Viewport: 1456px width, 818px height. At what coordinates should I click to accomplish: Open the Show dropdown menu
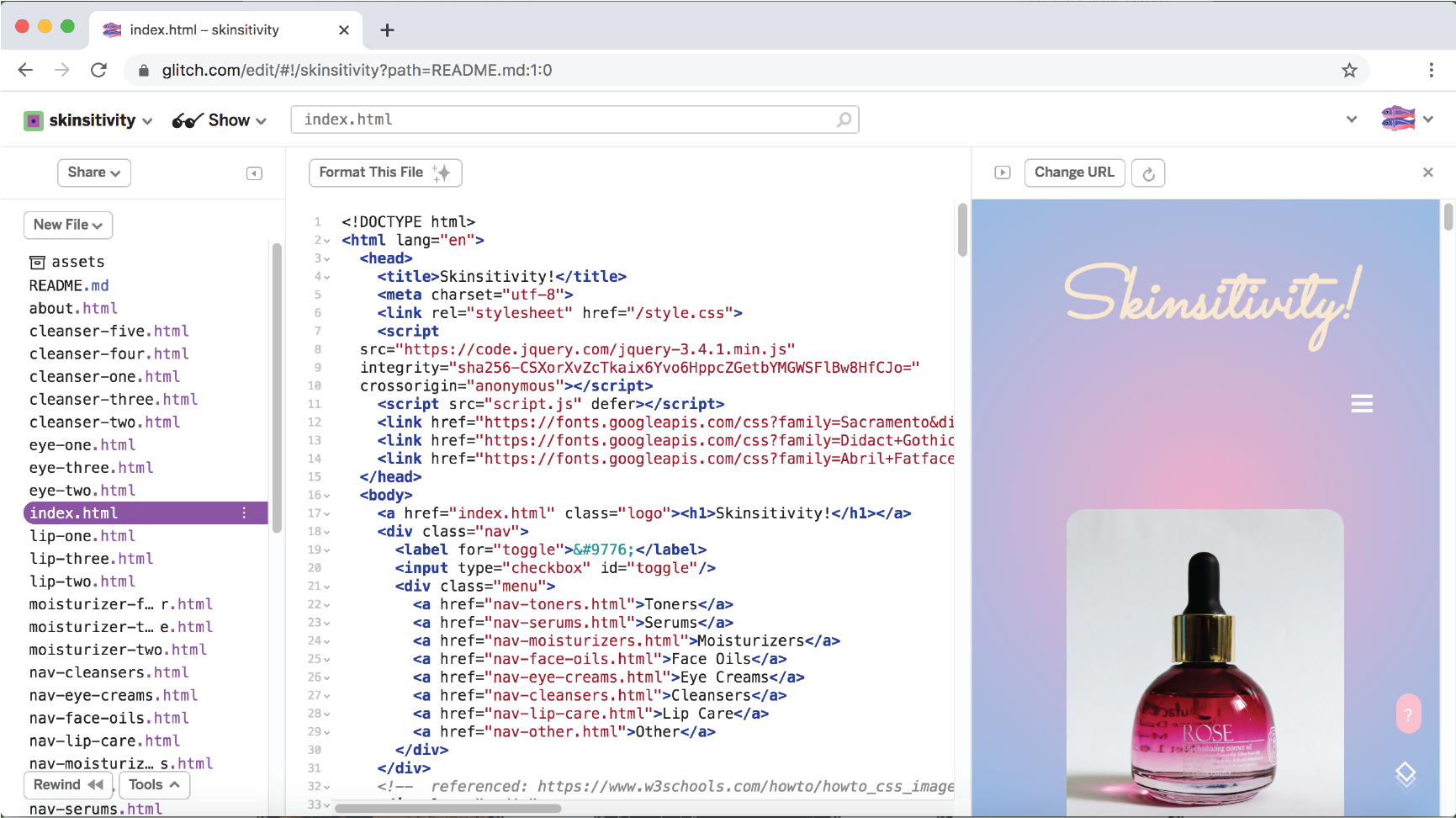220,120
